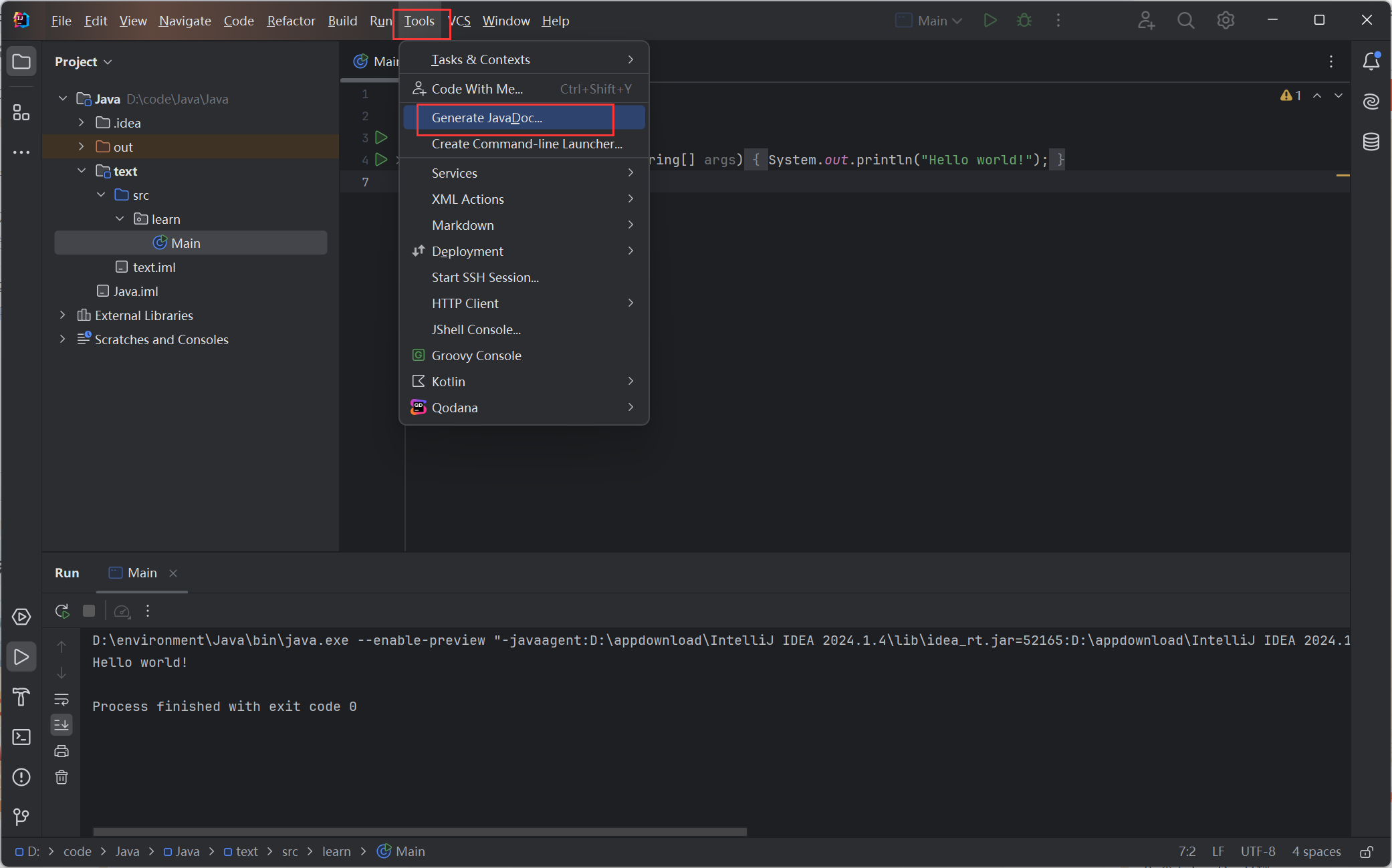This screenshot has width=1392, height=868.
Task: Rerun Main in Run panel
Action: (x=62, y=611)
